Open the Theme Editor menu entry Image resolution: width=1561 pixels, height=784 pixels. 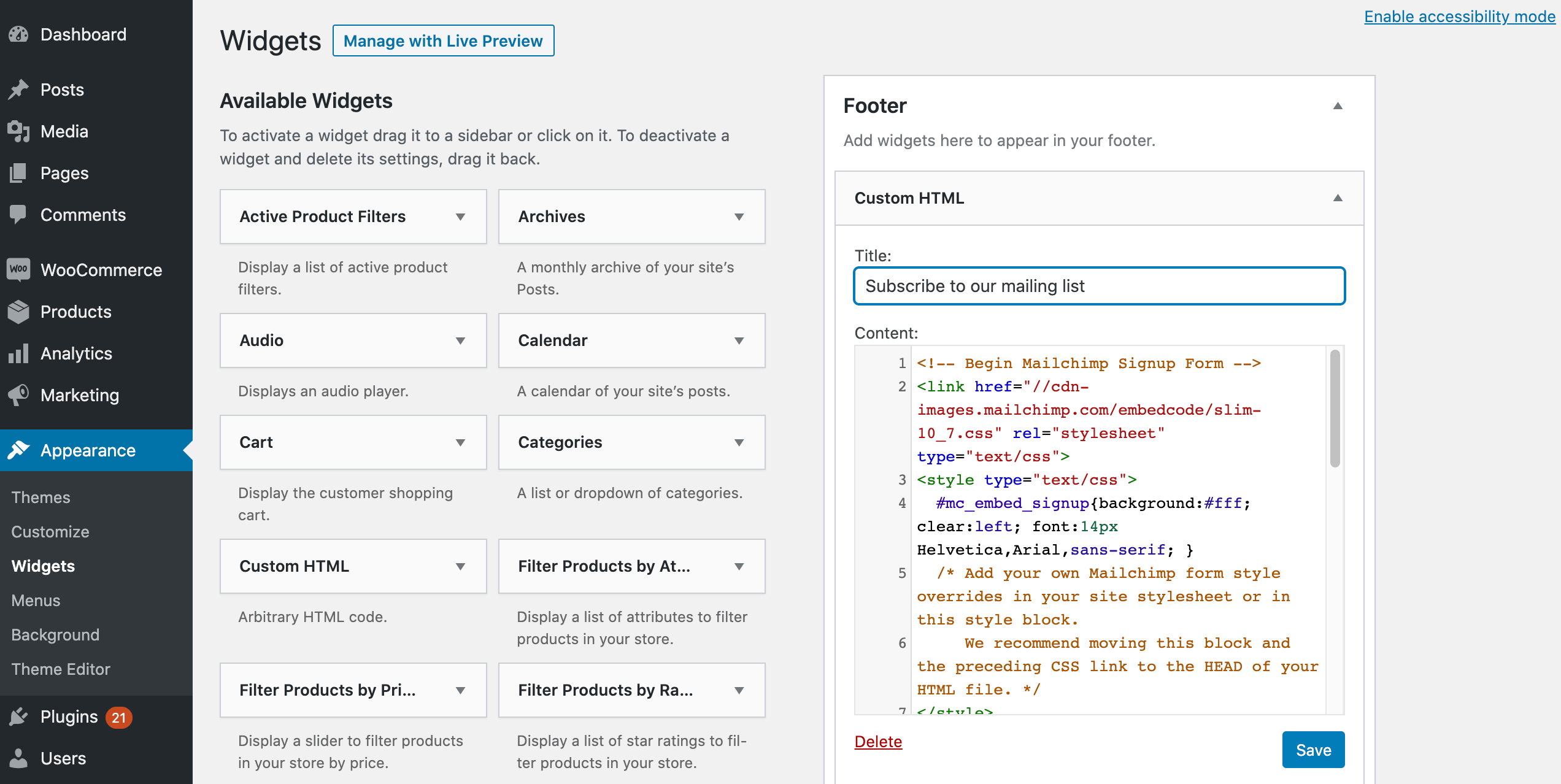point(61,669)
